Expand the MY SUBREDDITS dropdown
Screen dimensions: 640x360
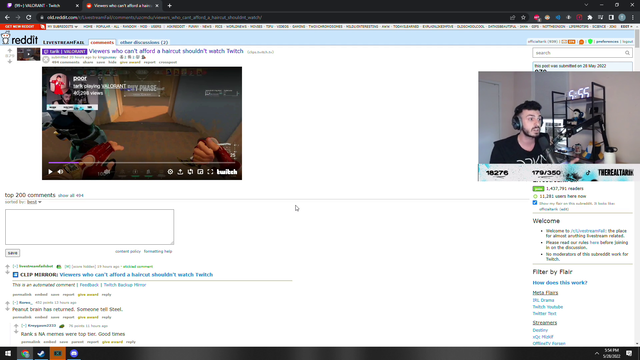pyautogui.click(x=62, y=27)
